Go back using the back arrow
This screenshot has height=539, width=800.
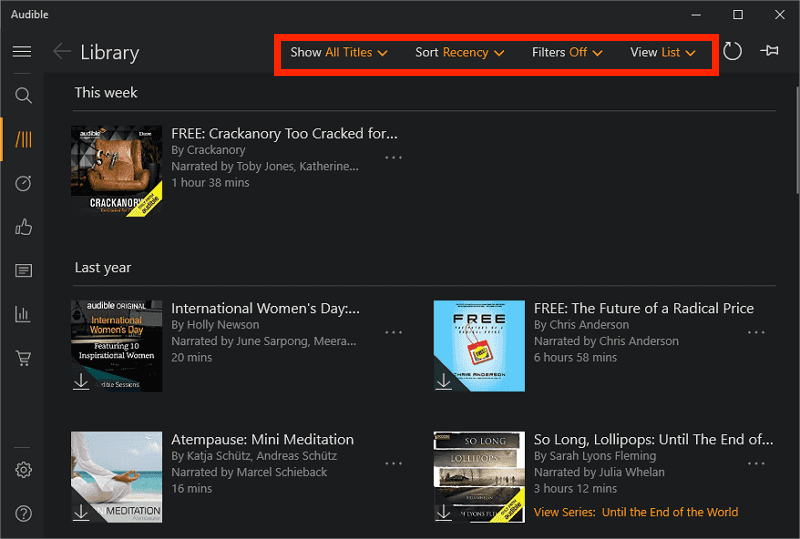click(62, 52)
